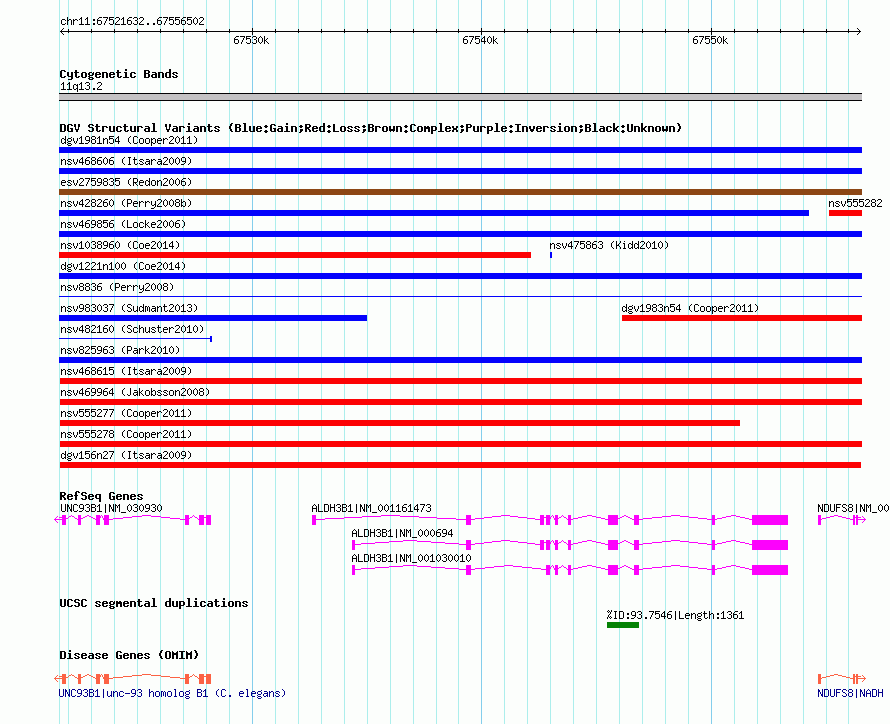Viewport: 890px width, 724px height.
Task: Click the esv2759835 (Redon2006) brown complex bar
Action: pyautogui.click(x=460, y=192)
